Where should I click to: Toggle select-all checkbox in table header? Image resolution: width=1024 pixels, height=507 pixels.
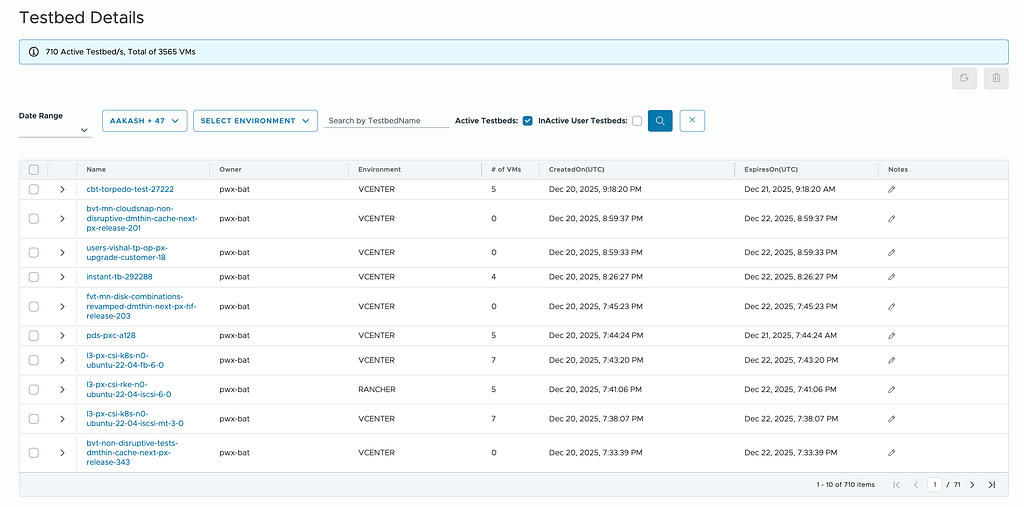34,170
